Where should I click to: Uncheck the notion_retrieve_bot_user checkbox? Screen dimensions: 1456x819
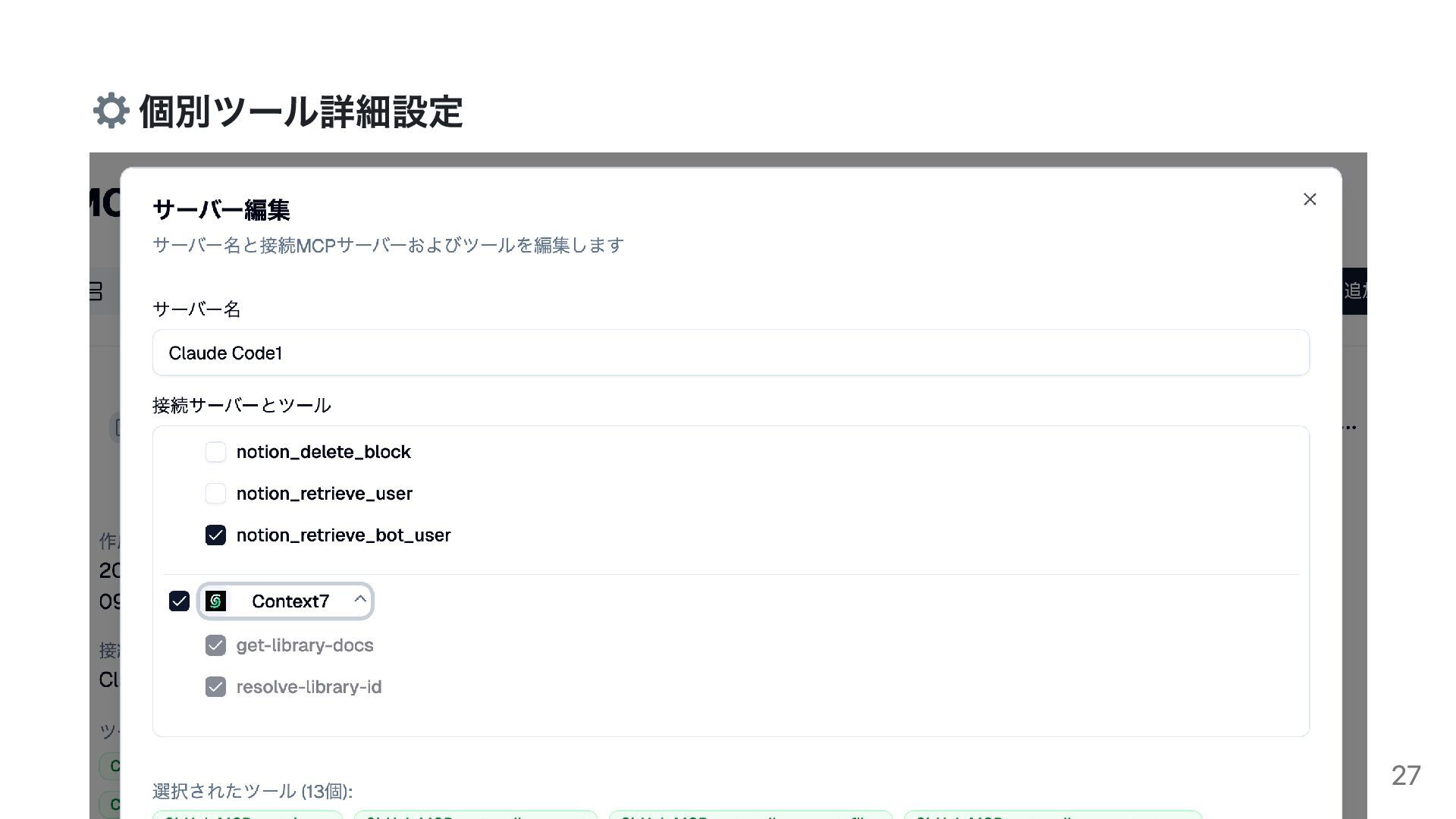click(215, 535)
